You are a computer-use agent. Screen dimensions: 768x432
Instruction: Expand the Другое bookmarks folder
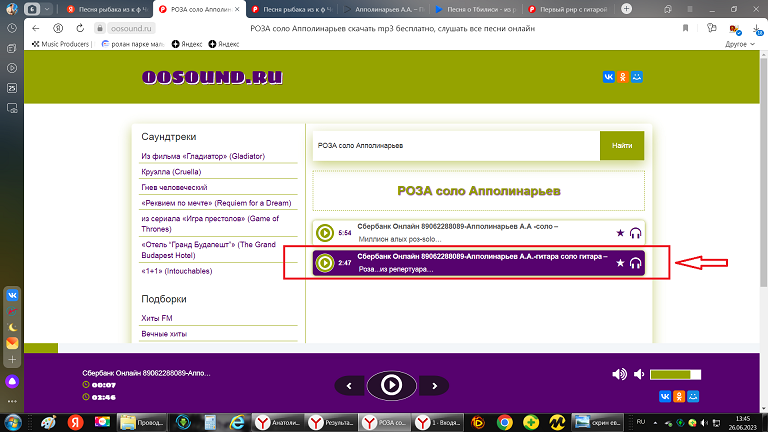coord(740,44)
